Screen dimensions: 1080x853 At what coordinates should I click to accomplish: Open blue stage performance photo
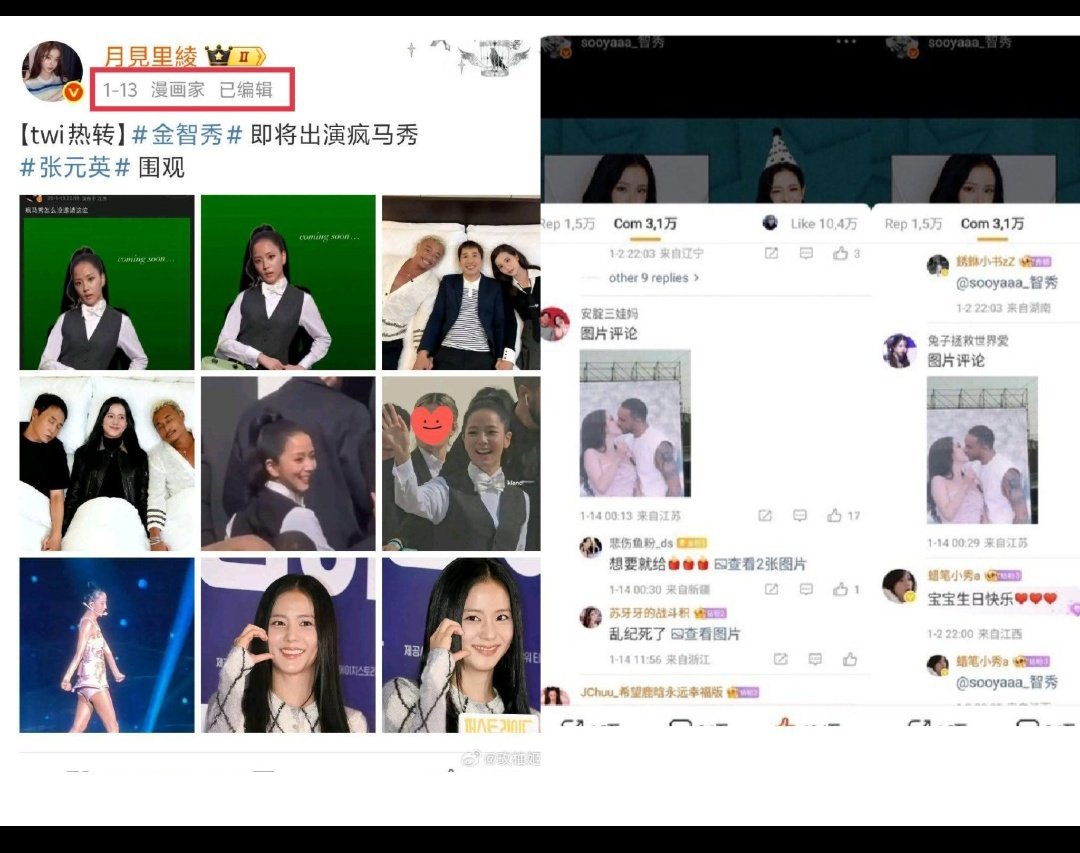(x=107, y=645)
